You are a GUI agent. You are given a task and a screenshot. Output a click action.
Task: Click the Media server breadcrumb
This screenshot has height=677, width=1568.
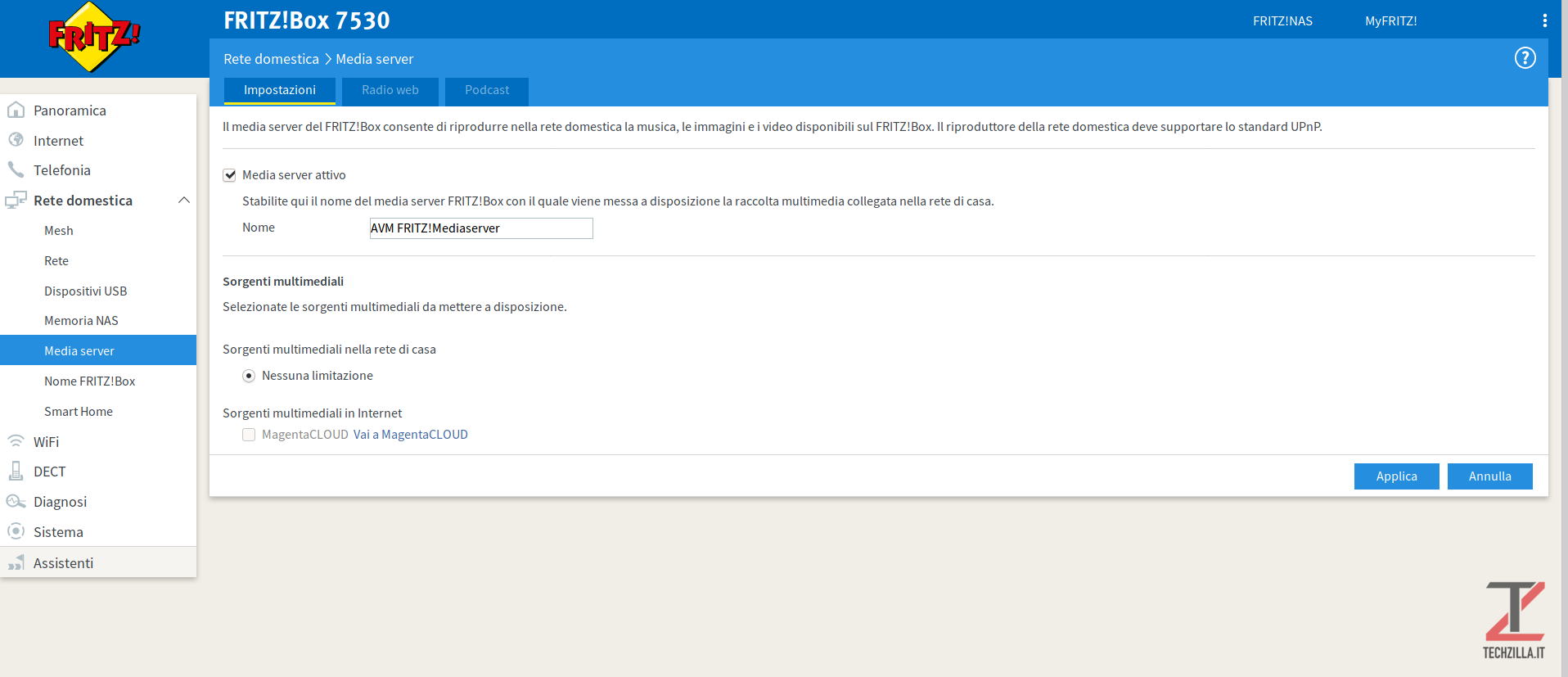[x=374, y=59]
